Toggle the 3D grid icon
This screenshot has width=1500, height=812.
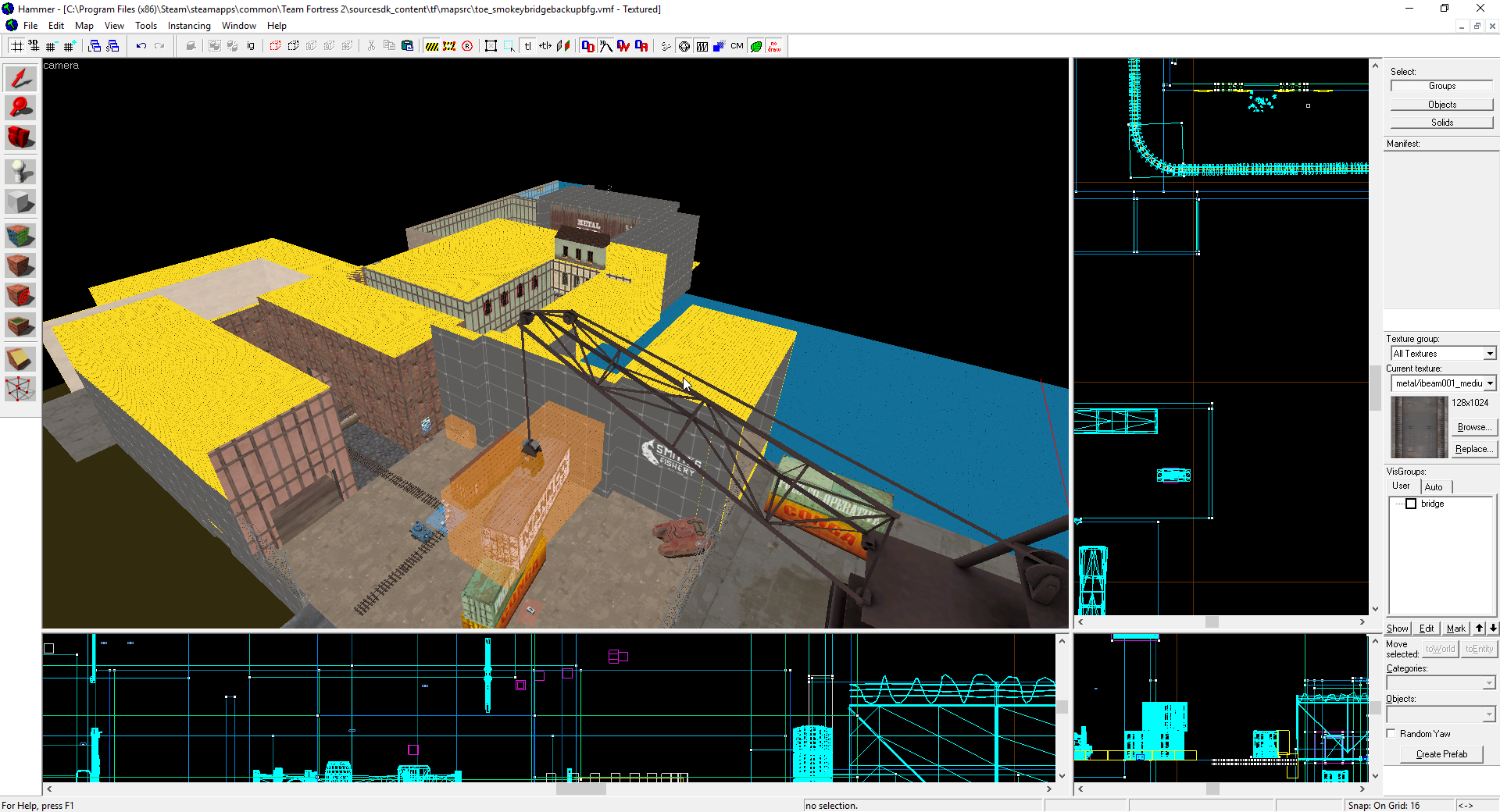tap(34, 46)
